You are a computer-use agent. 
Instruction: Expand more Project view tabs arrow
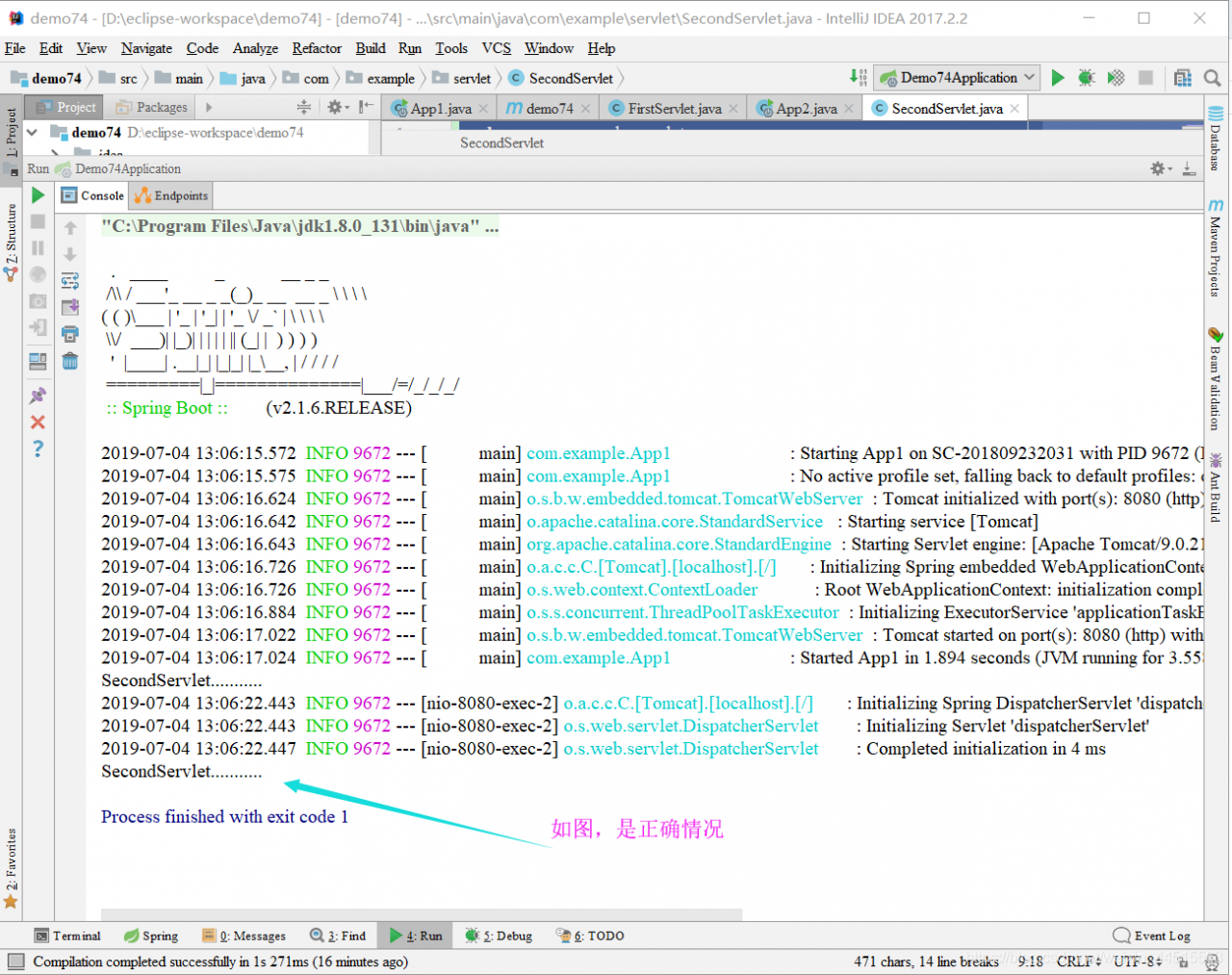click(x=209, y=108)
